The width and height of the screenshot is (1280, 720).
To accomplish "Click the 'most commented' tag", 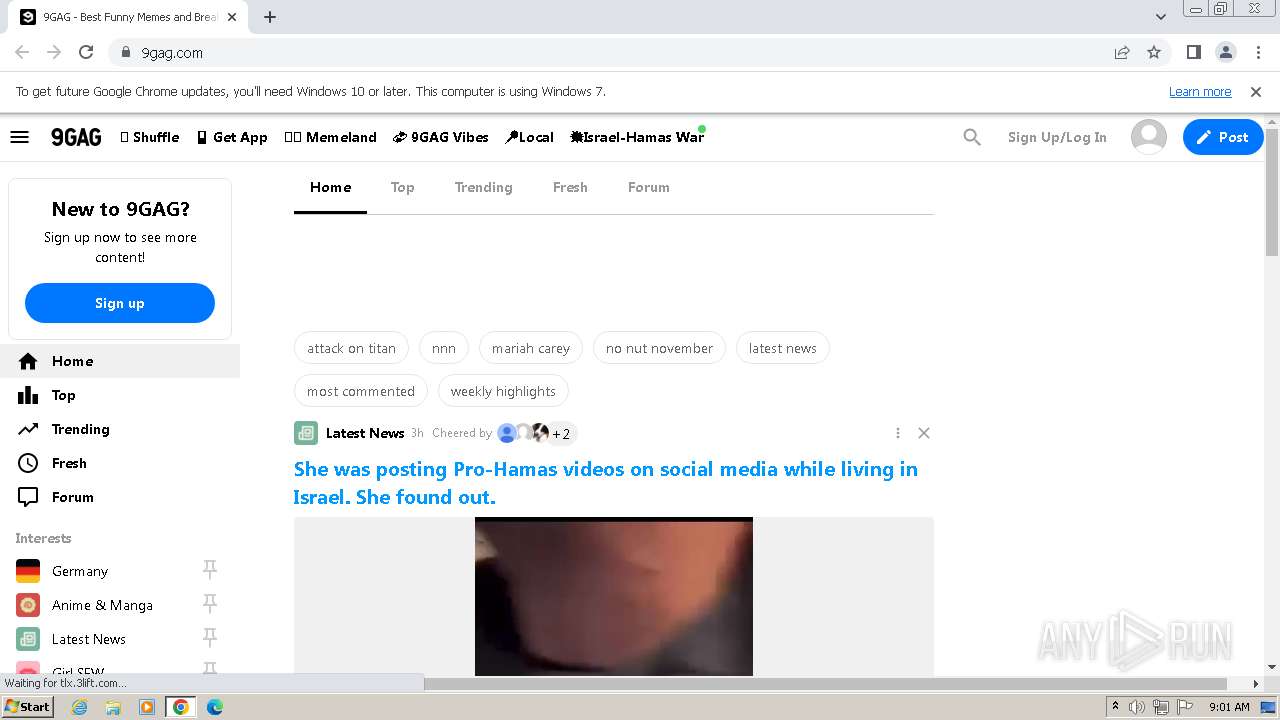I will pyautogui.click(x=361, y=391).
